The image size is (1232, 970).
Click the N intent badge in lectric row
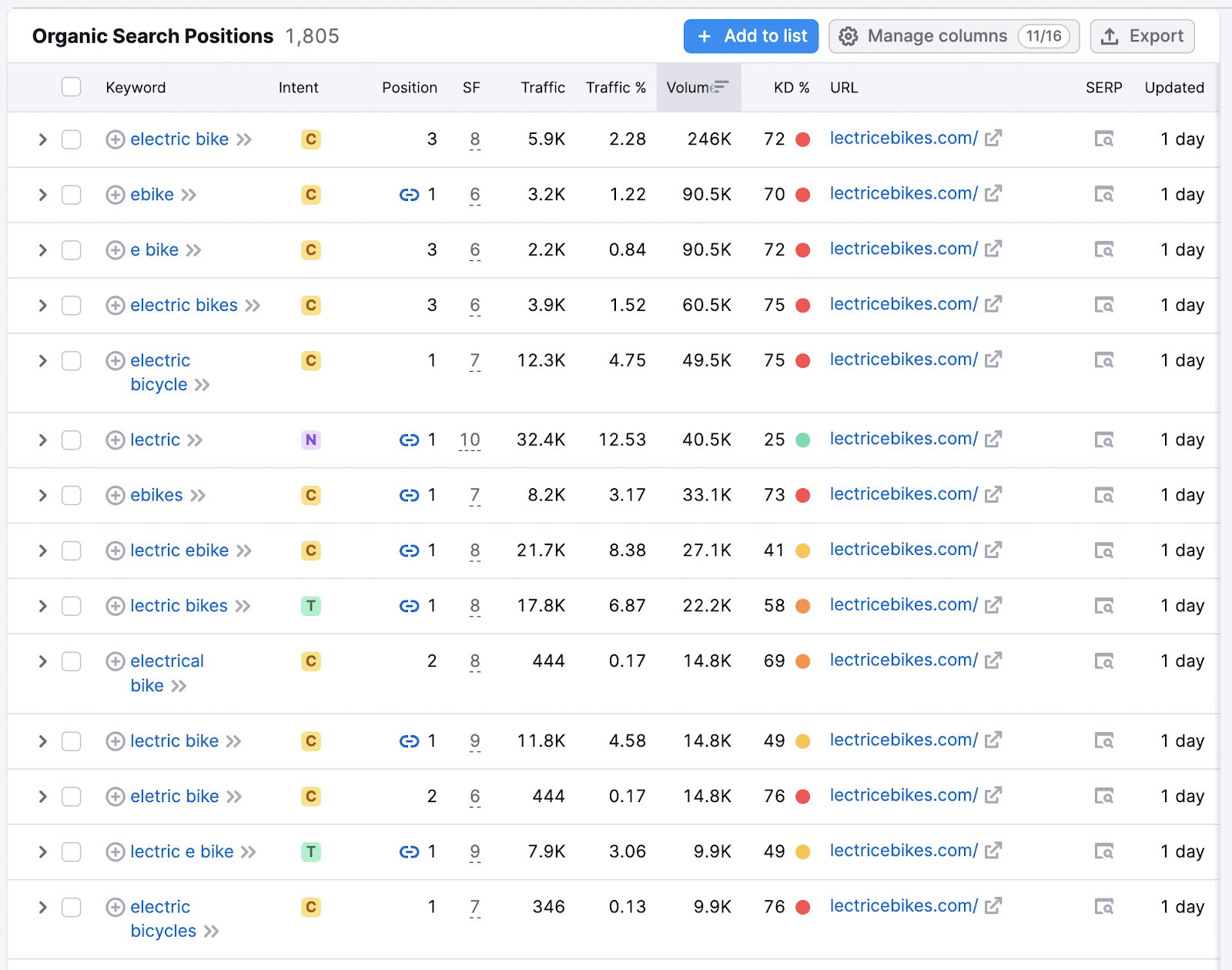[x=311, y=440]
